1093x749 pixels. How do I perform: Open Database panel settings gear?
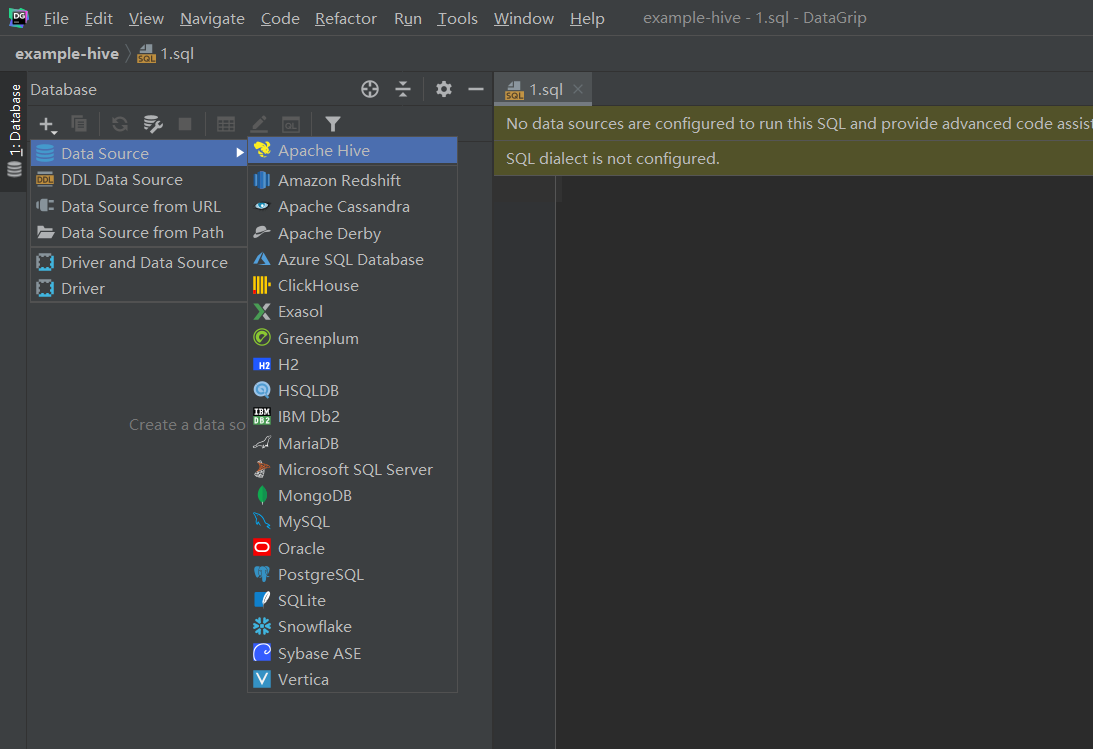444,89
